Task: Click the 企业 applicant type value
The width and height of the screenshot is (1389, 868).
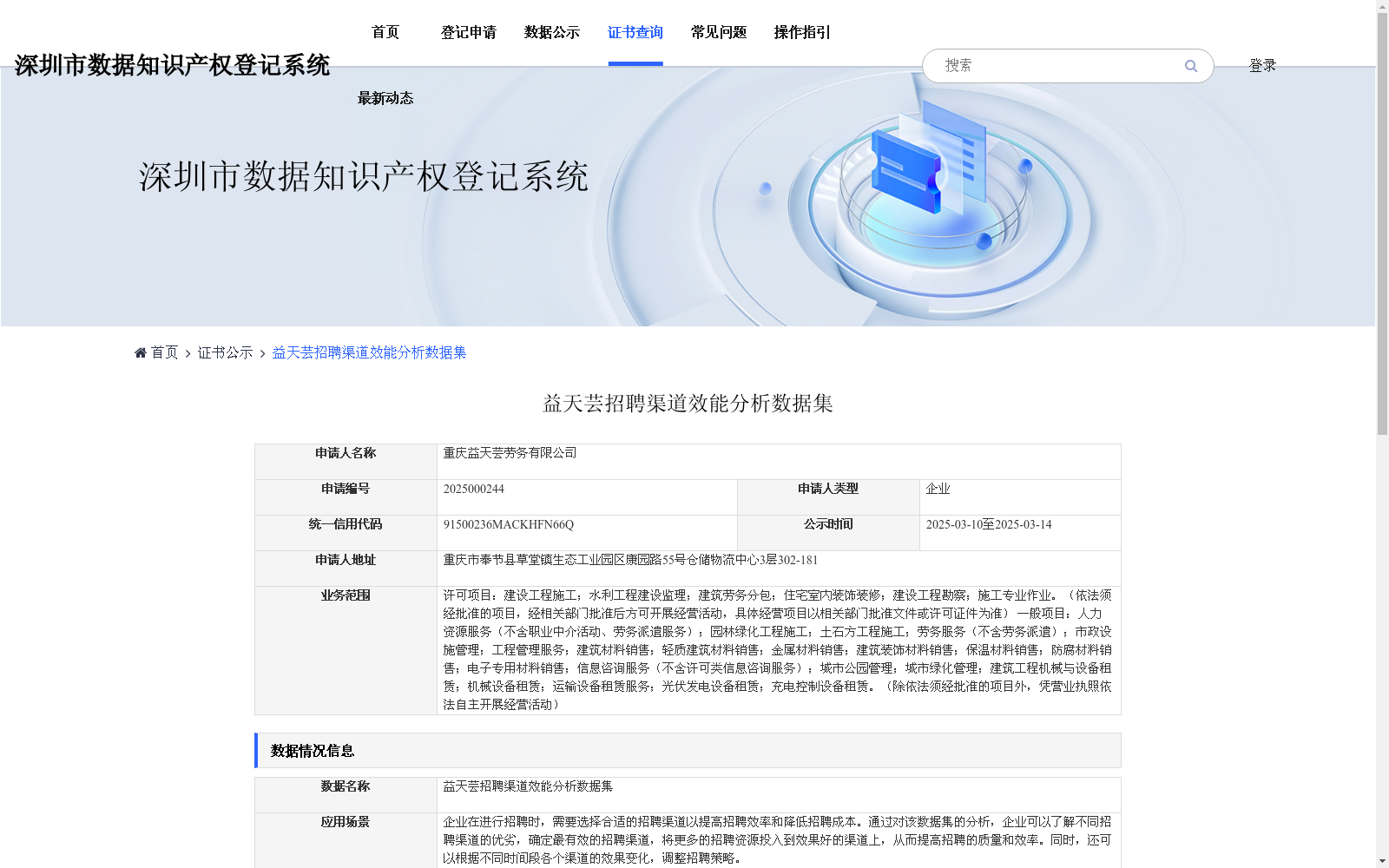Action: click(x=938, y=489)
